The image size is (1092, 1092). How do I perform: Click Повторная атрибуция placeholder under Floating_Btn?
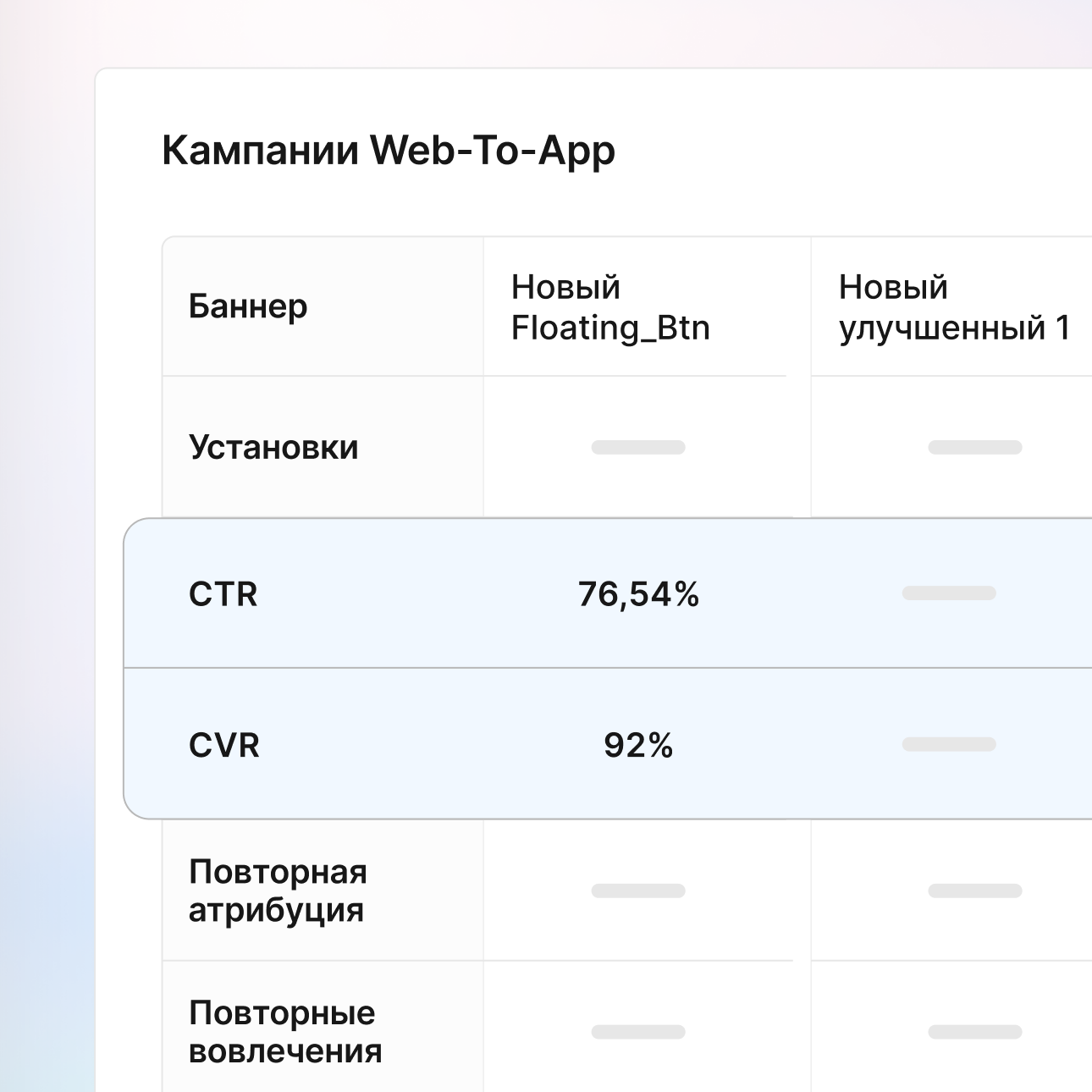point(637,891)
